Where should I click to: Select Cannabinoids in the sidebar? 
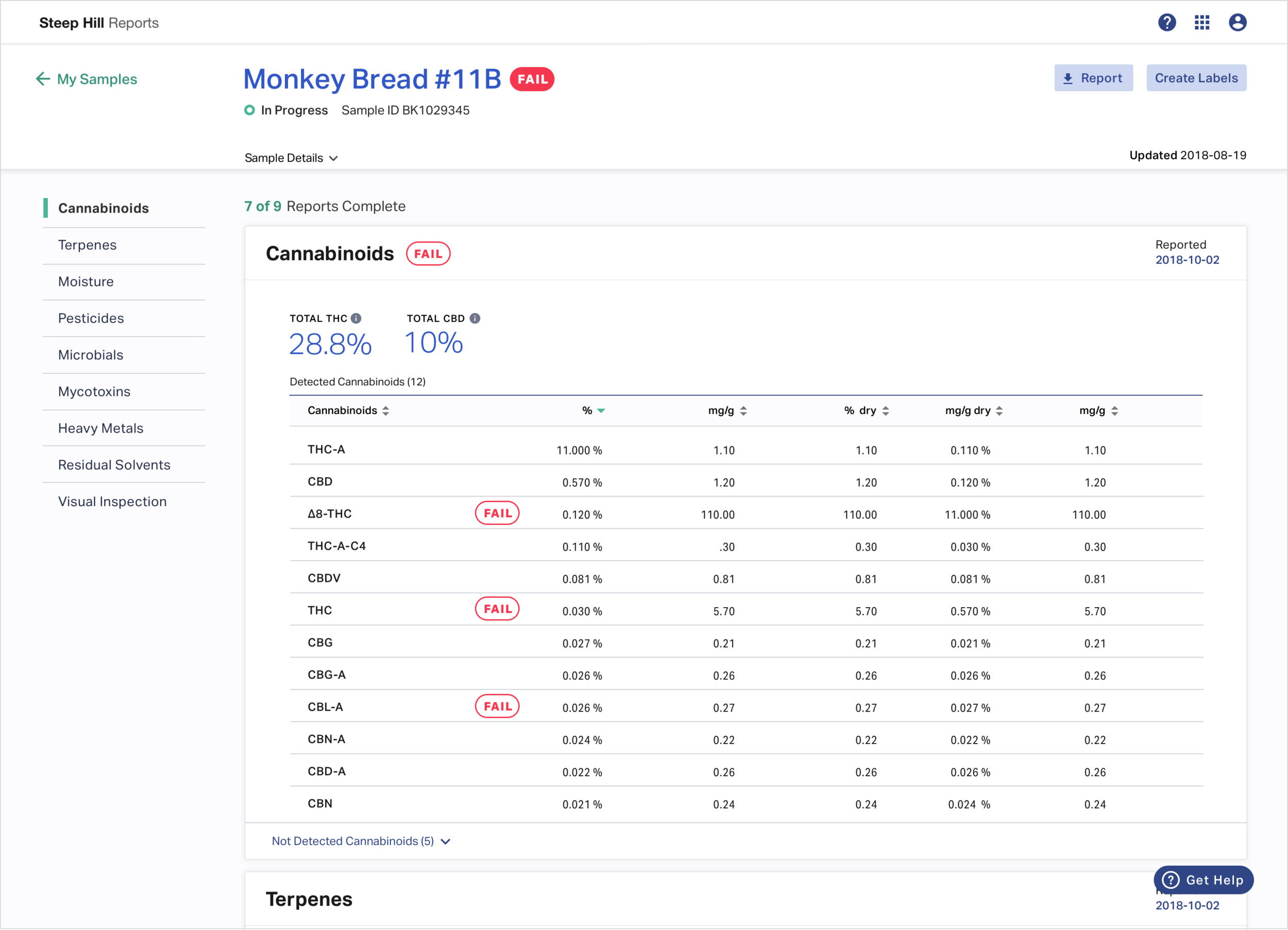coord(104,209)
